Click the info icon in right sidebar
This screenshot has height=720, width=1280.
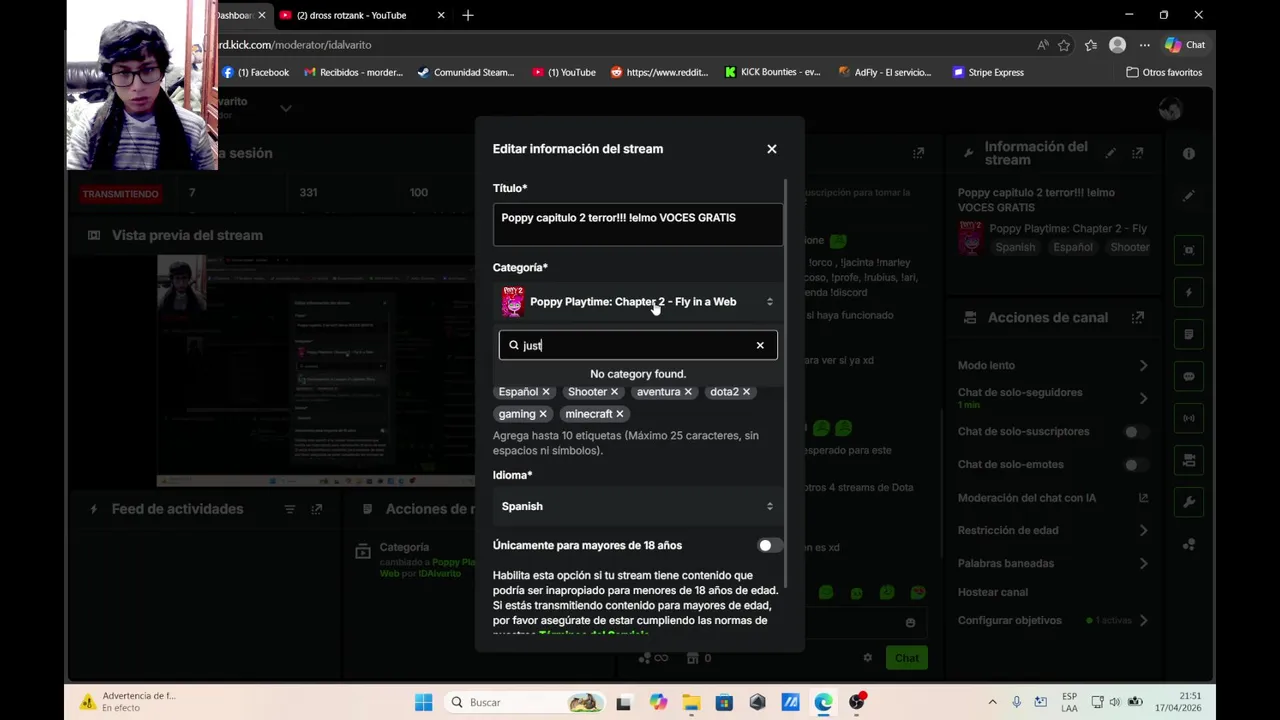coord(1189,154)
